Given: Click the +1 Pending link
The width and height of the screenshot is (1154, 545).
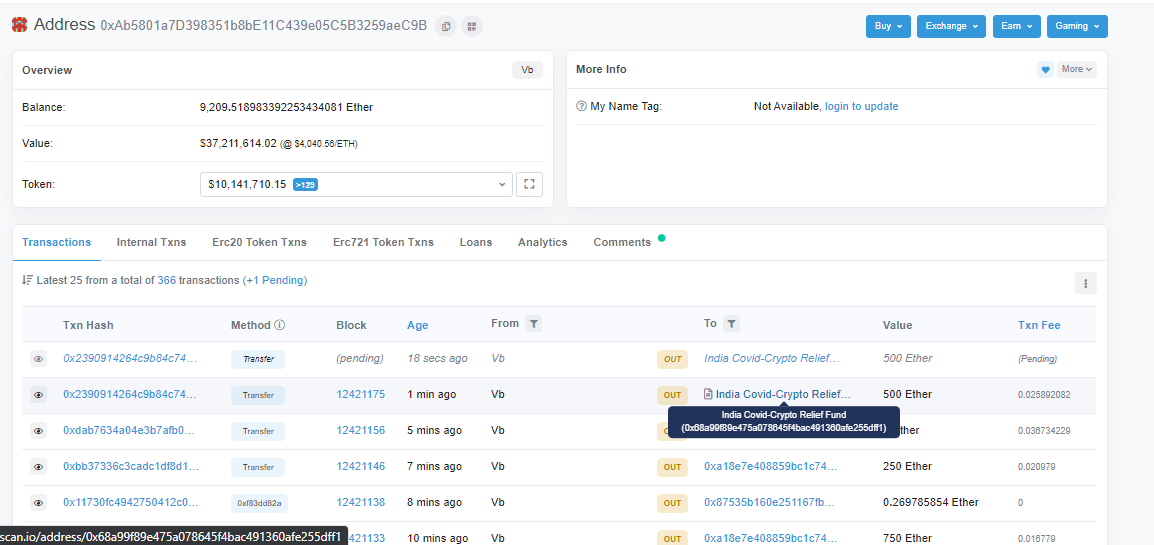Looking at the screenshot, I should point(276,280).
